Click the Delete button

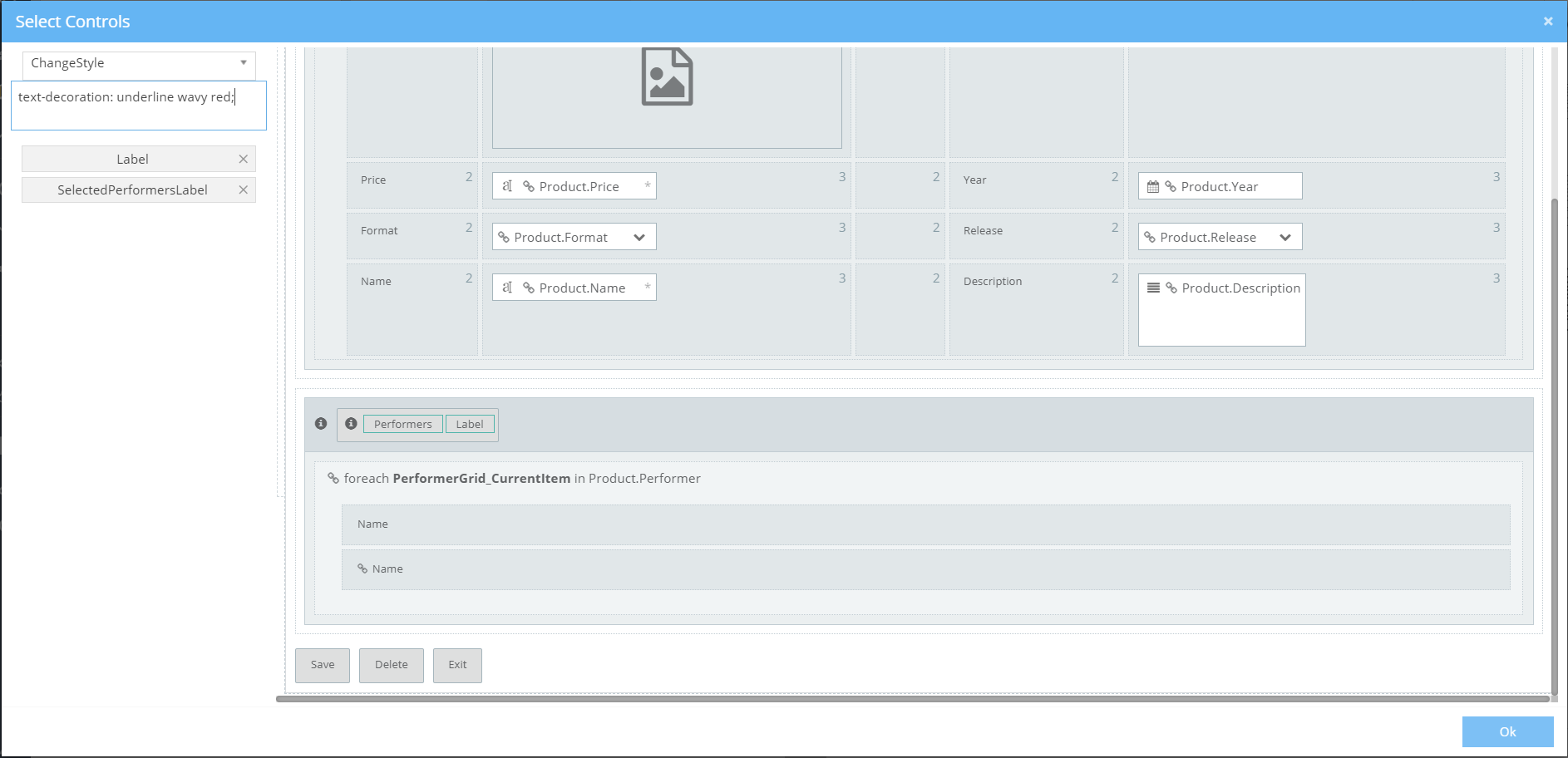[x=392, y=665]
